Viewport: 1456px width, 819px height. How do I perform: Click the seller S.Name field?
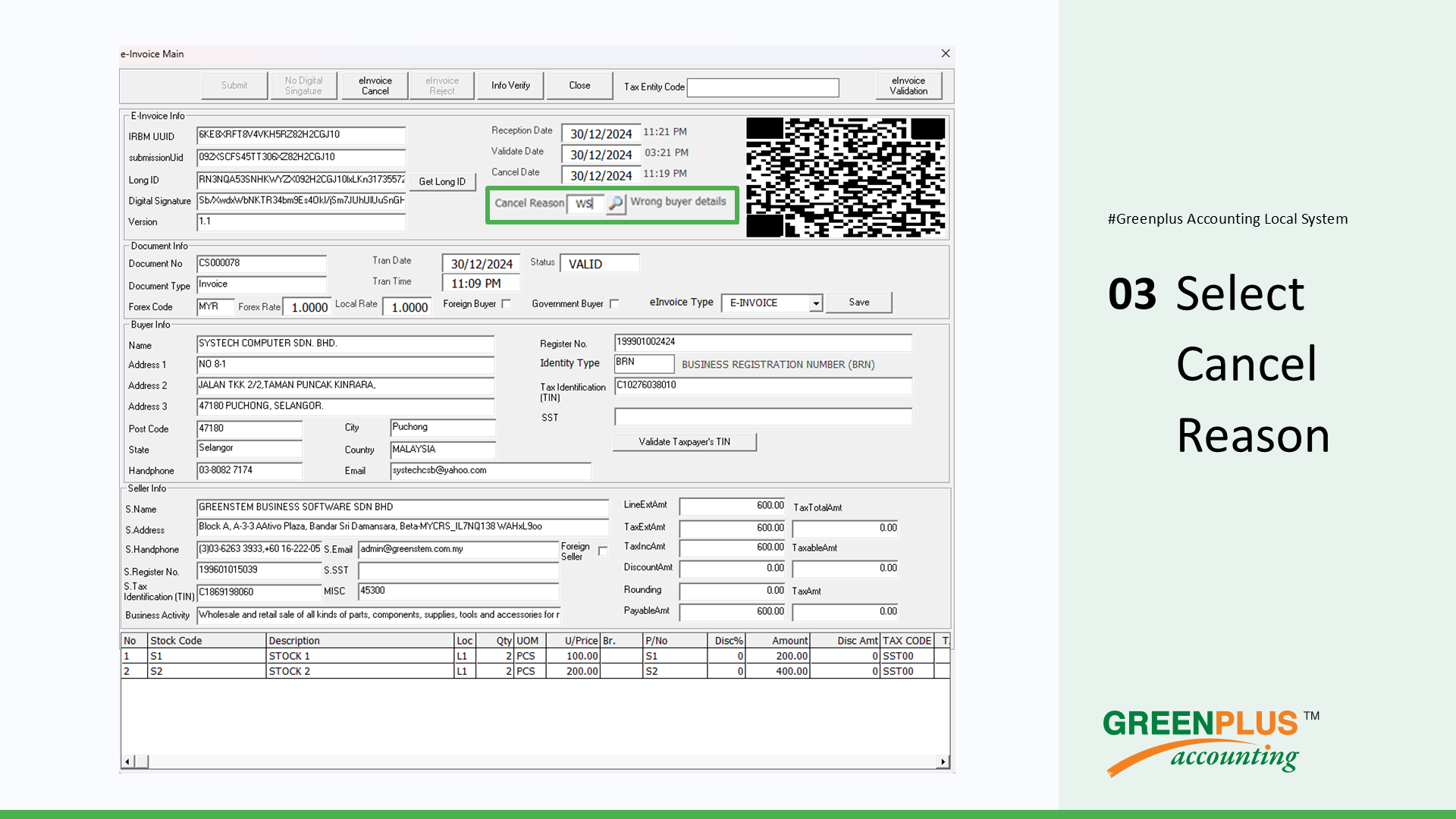[403, 507]
